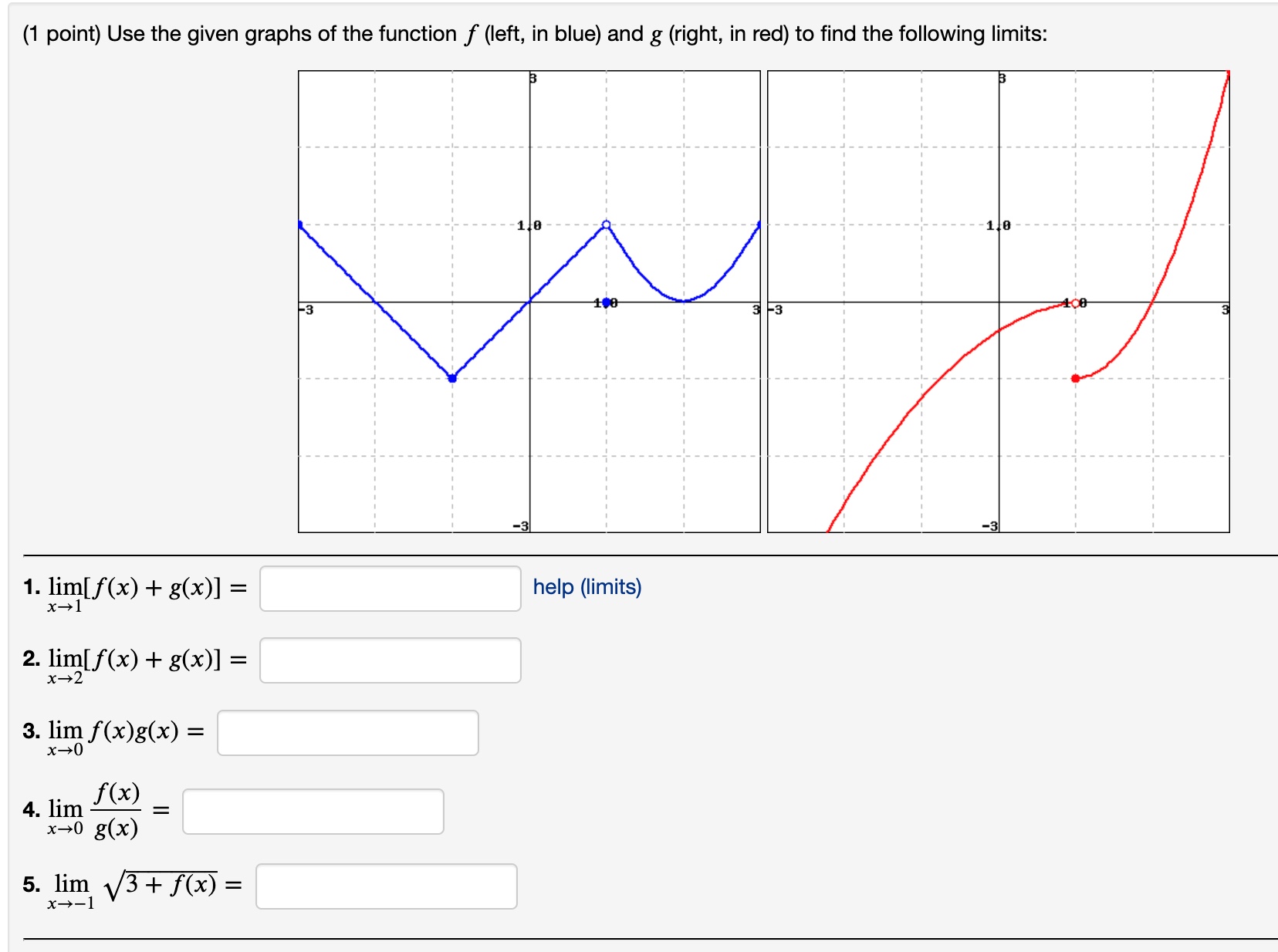Select the input box for sqrt(3+f(x)) limit
Image resolution: width=1278 pixels, height=952 pixels.
386,887
